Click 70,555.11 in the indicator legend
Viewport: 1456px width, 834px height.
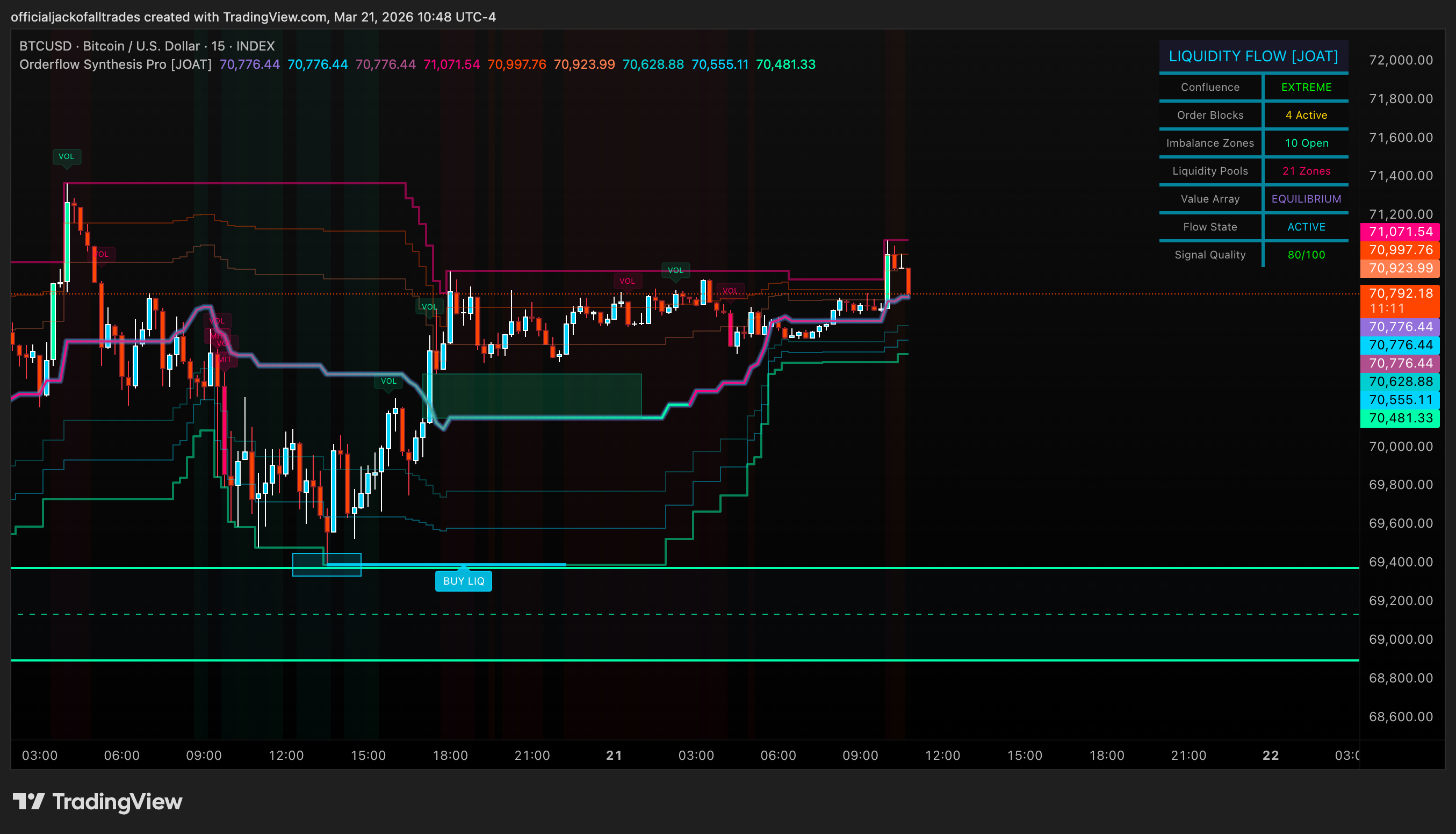click(720, 64)
